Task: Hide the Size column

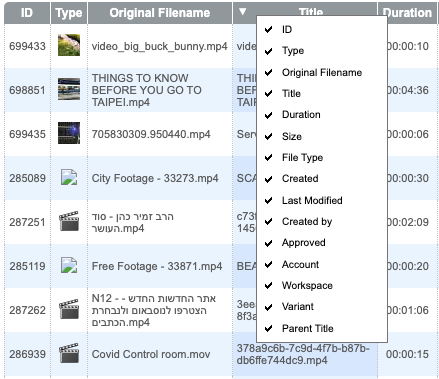Action: [x=322, y=136]
